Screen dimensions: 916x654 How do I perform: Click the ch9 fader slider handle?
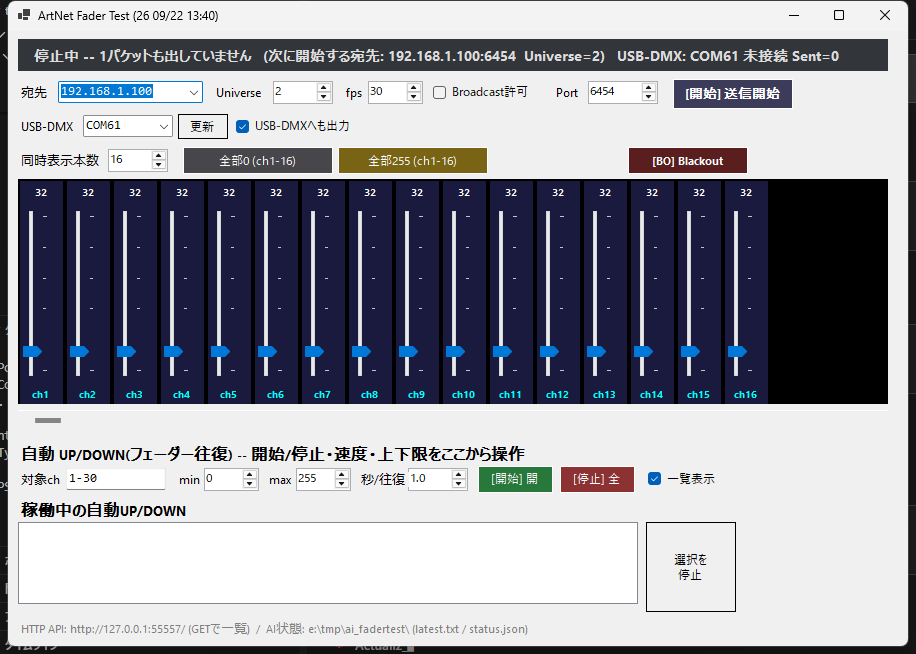pos(408,352)
